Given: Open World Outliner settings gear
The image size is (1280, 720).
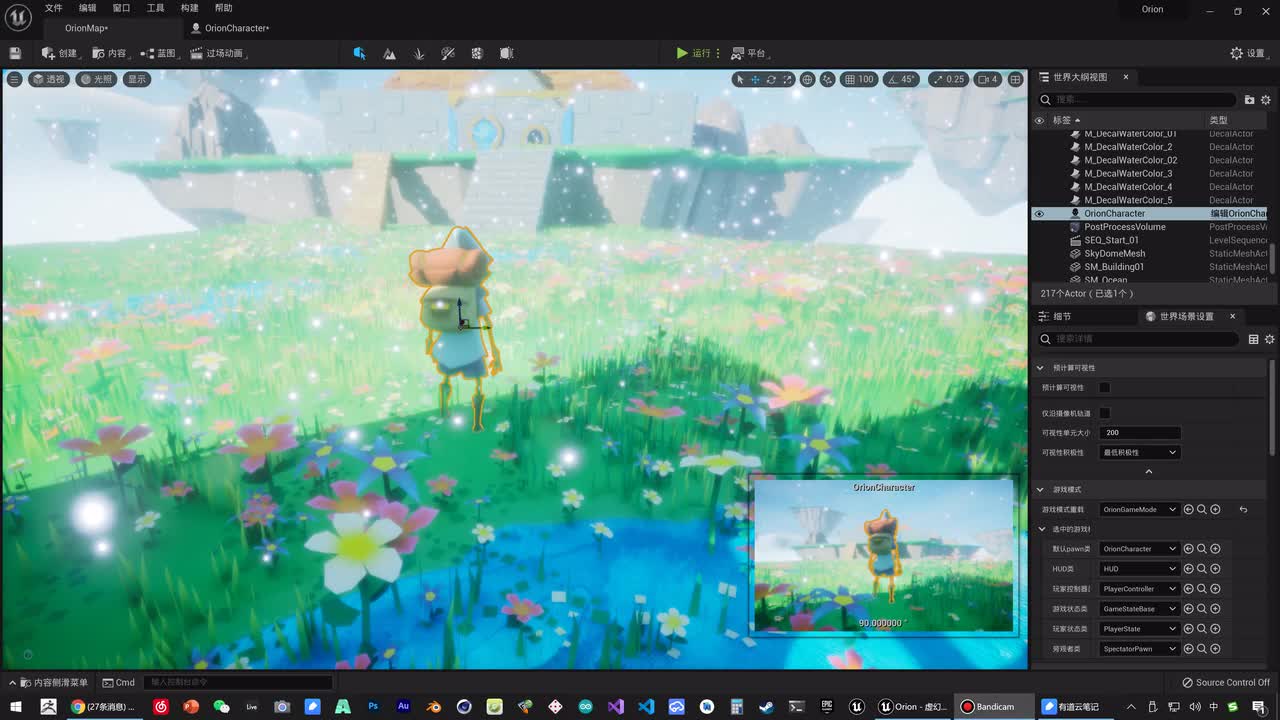Looking at the screenshot, I should tap(1266, 100).
